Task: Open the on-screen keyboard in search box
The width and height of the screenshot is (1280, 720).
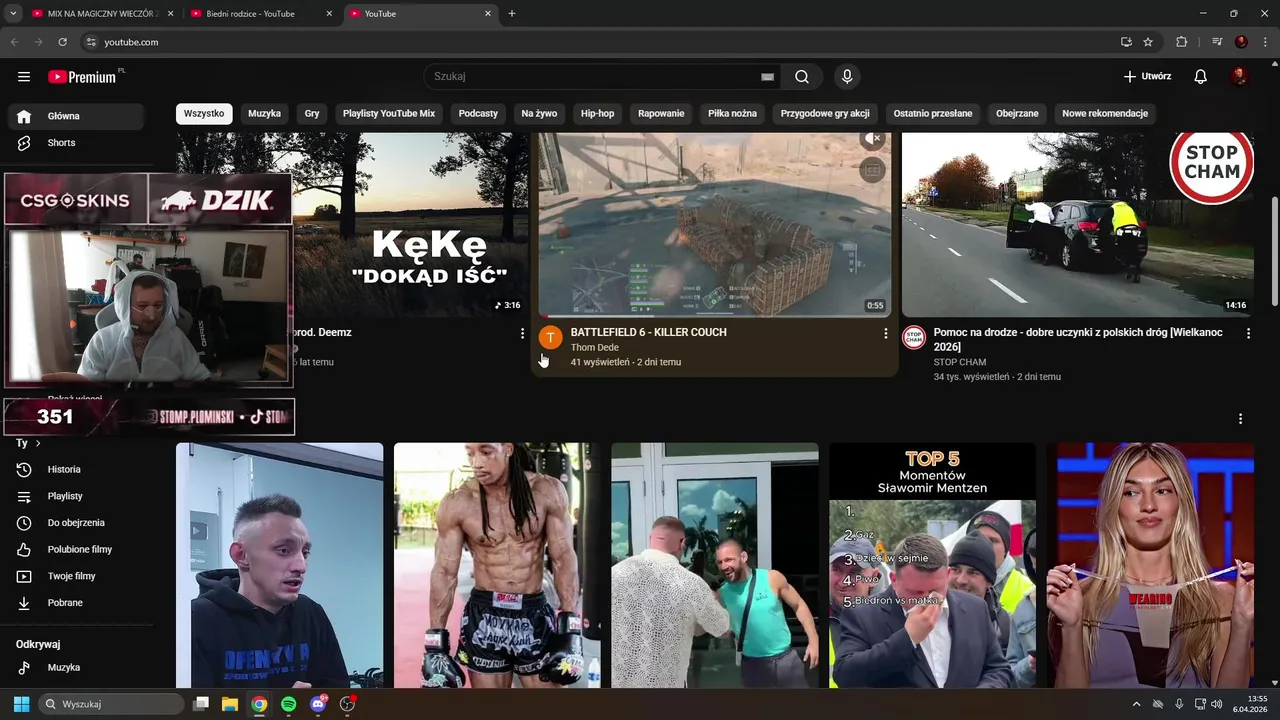Action: click(x=767, y=77)
